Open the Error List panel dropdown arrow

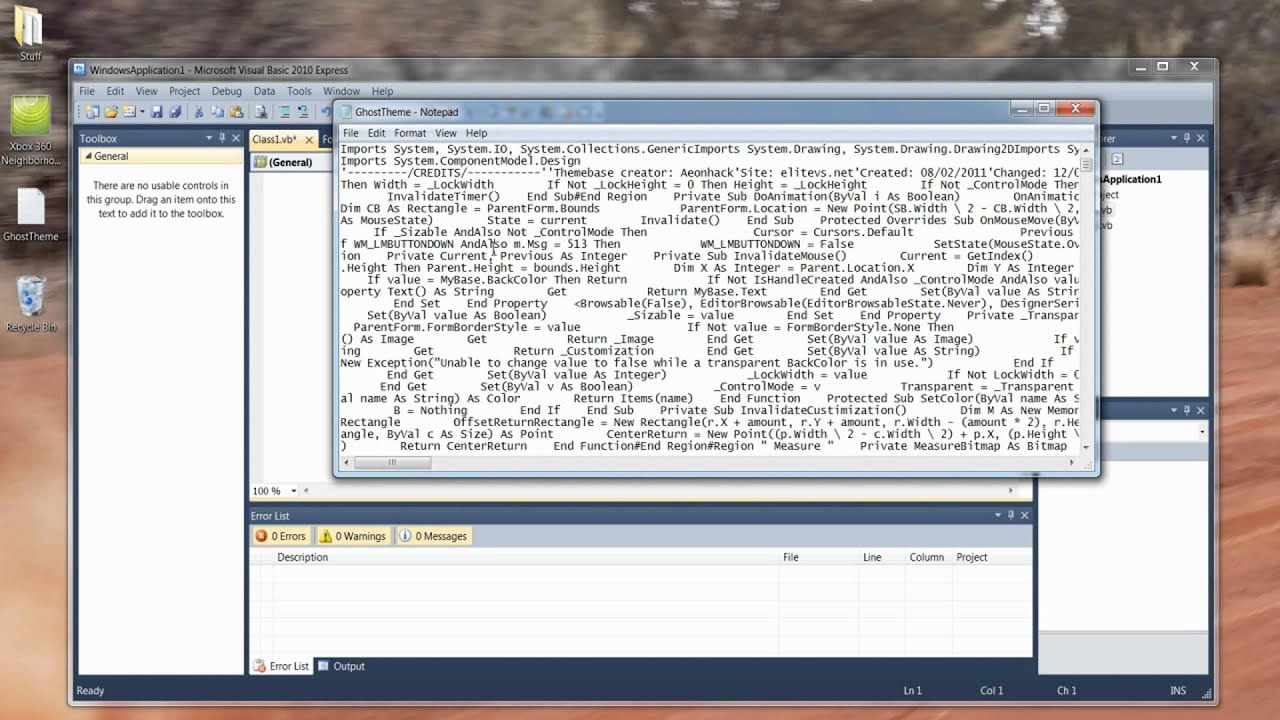point(997,515)
